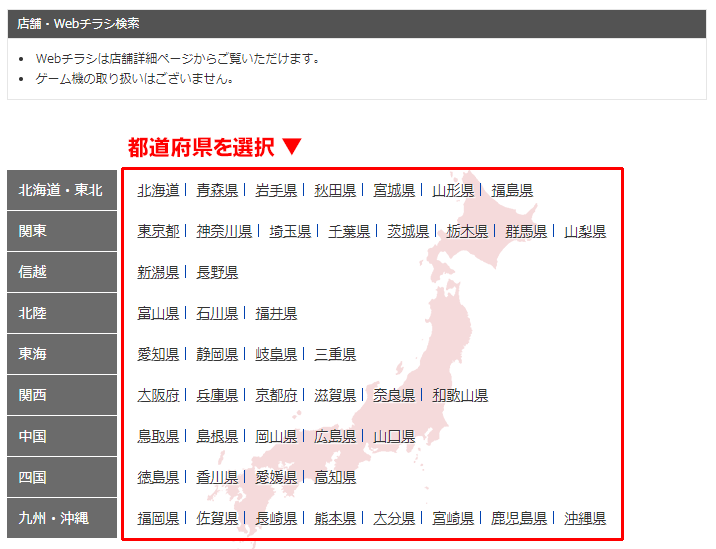Select the 九州・沖縄 region tab
The image size is (716, 549).
tap(62, 518)
